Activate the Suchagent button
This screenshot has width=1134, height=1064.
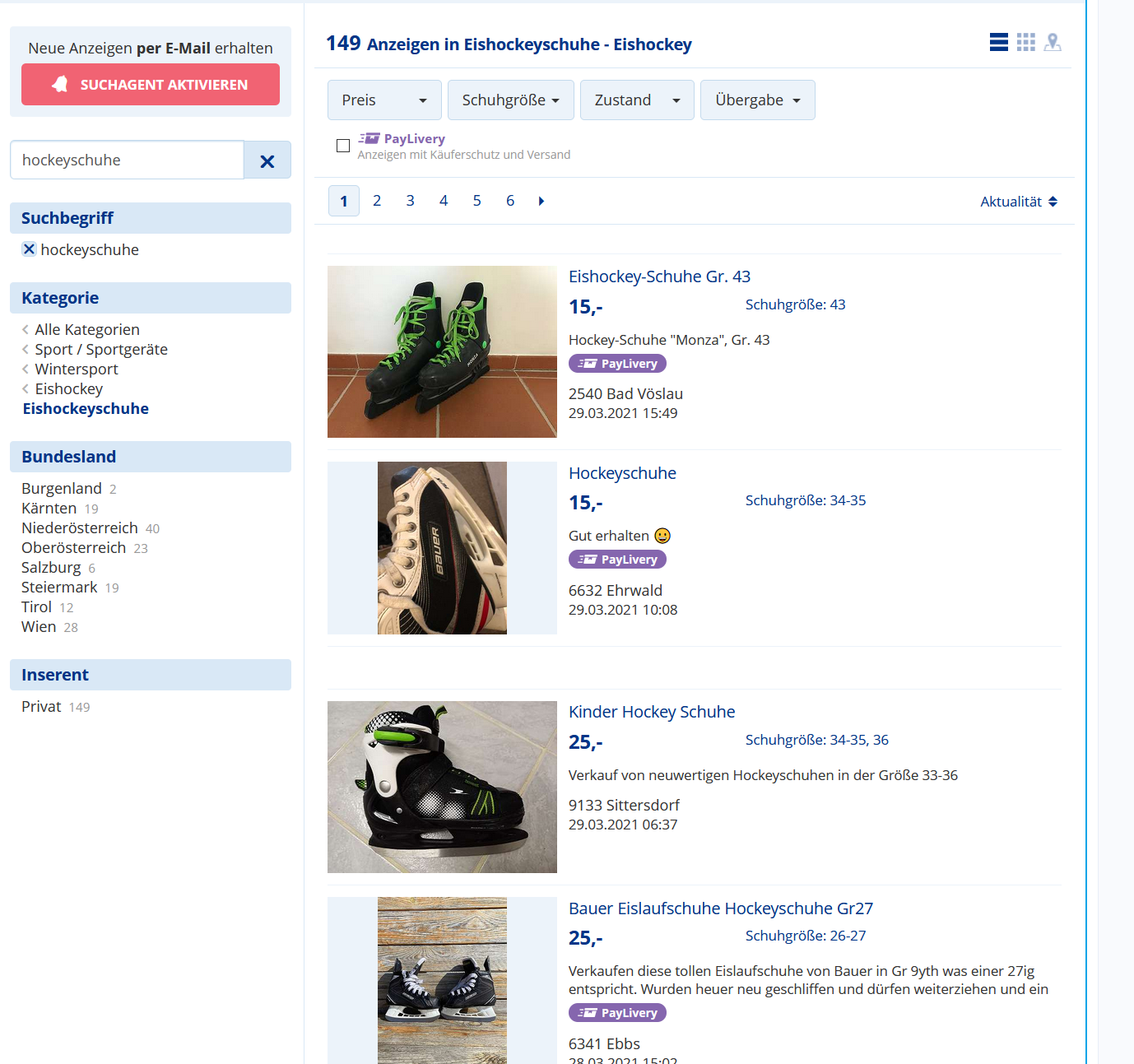click(151, 85)
